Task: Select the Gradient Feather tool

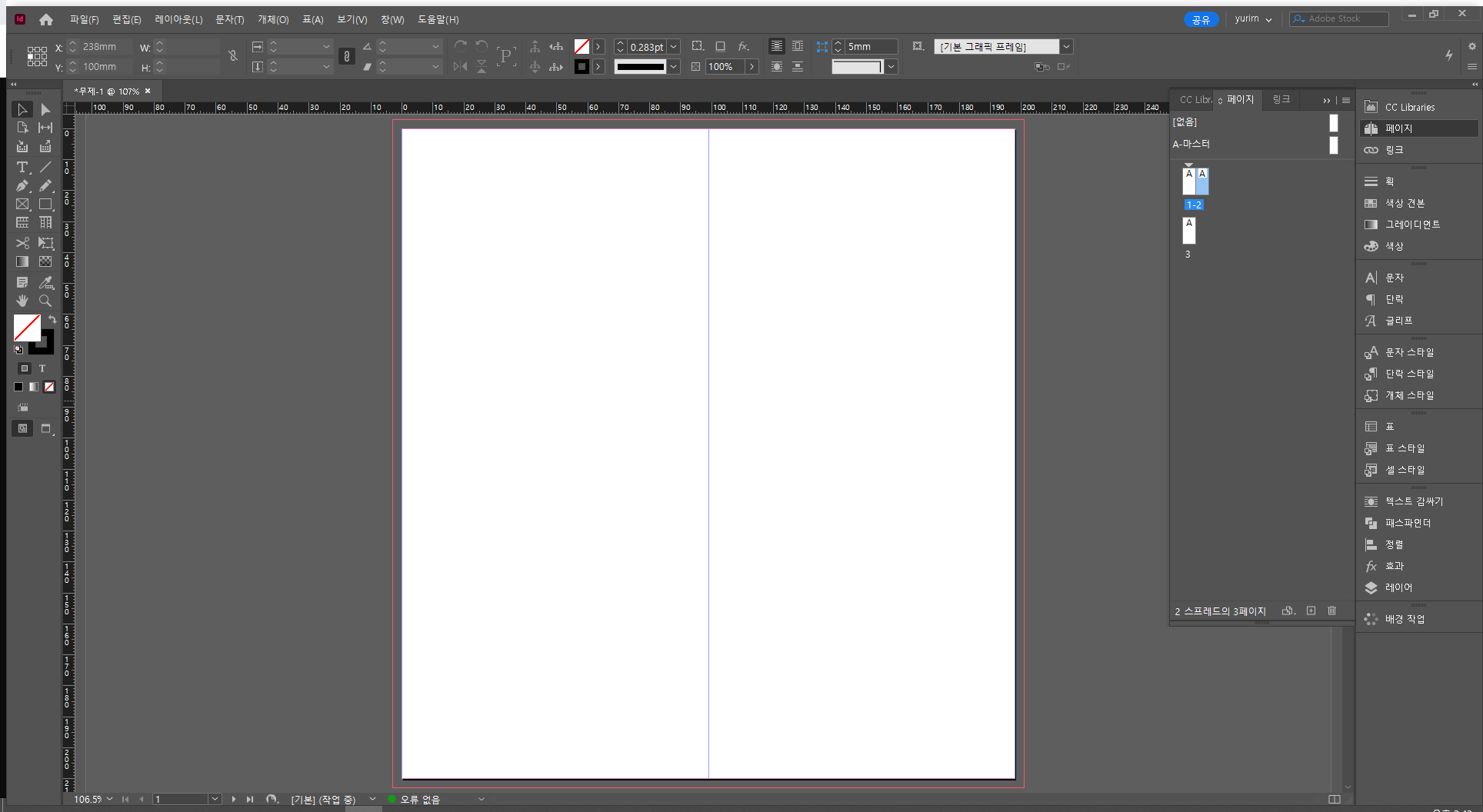Action: pyautogui.click(x=45, y=261)
